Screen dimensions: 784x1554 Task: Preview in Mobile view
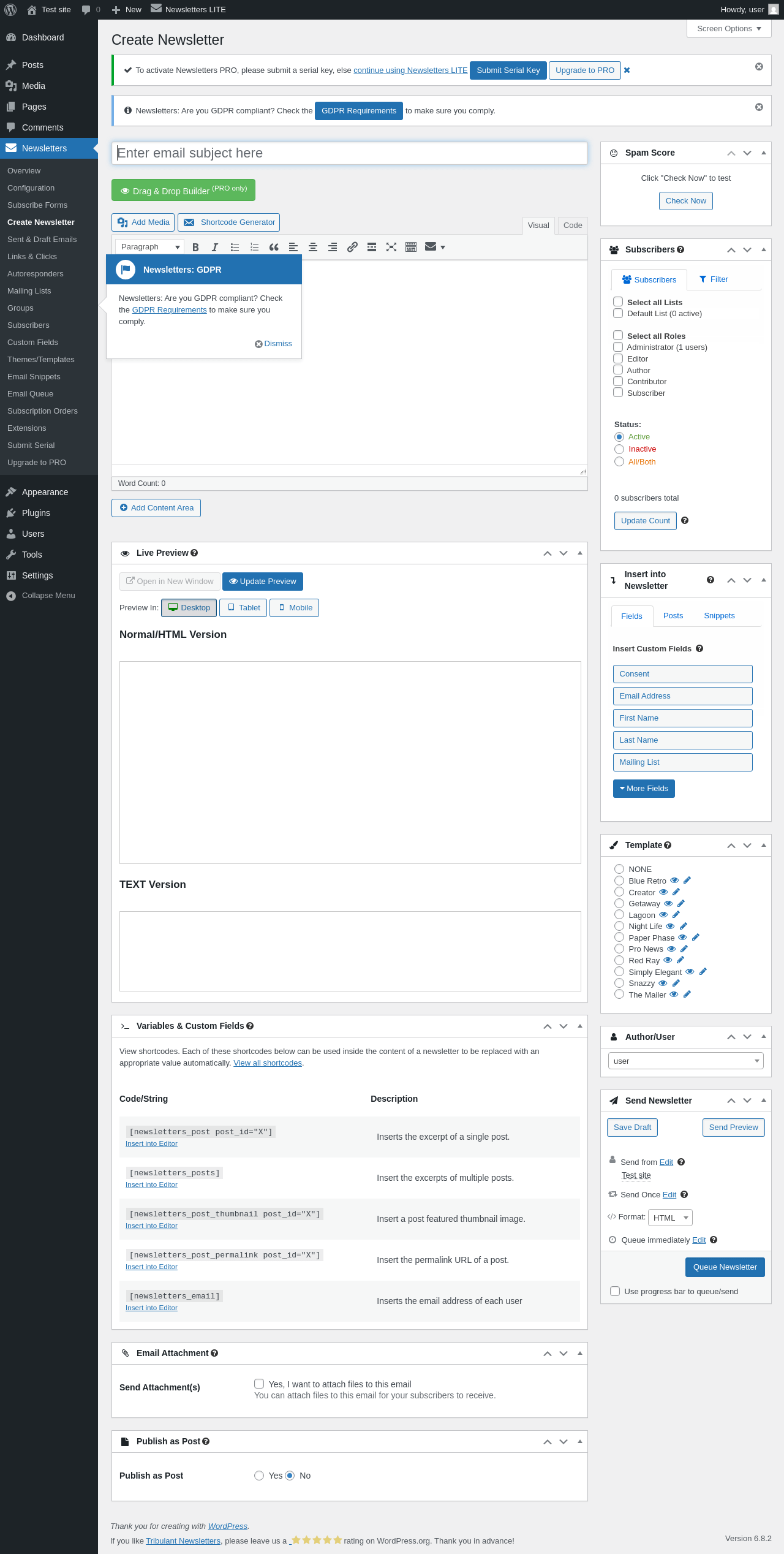point(295,608)
